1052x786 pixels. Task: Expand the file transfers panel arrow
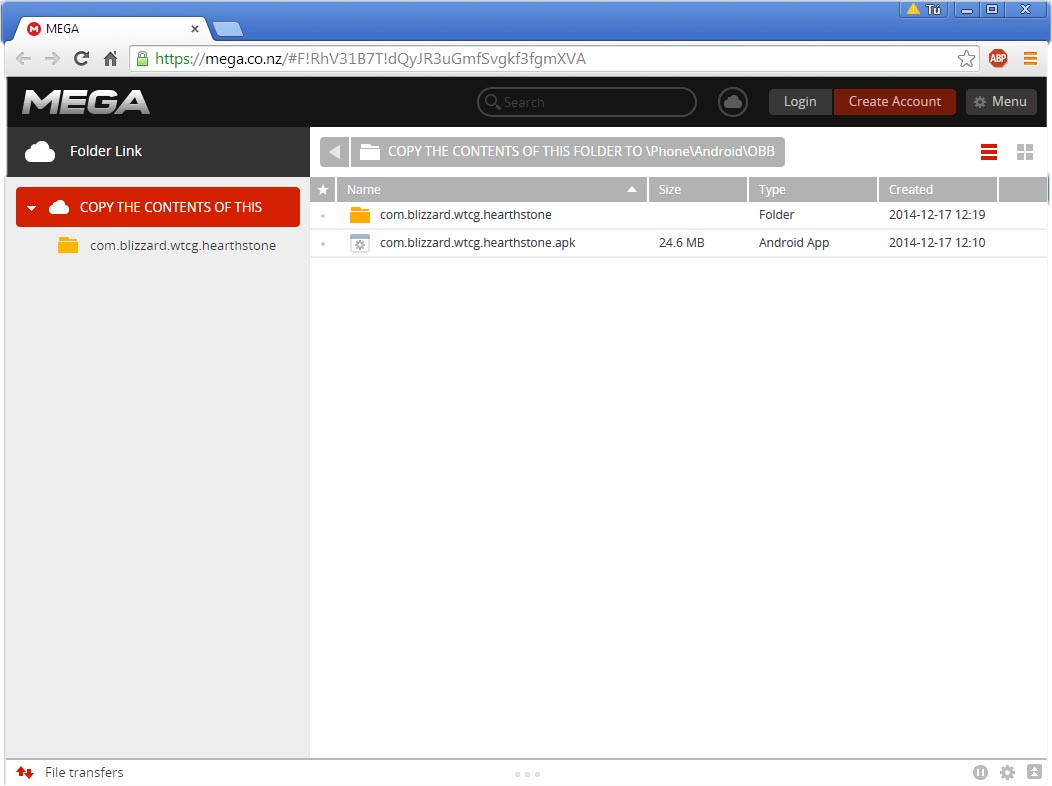1035,773
